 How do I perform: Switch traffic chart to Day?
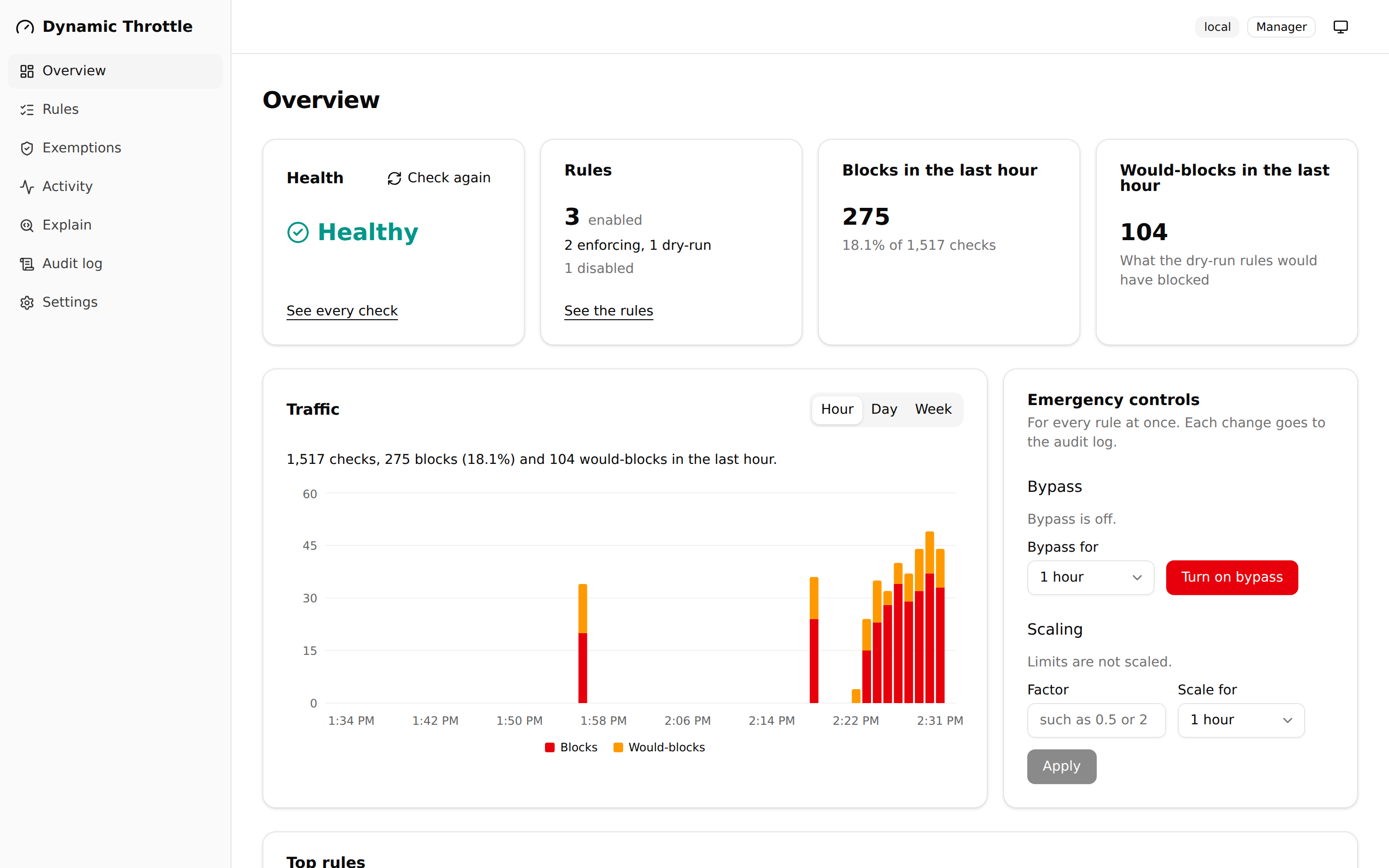pyautogui.click(x=884, y=409)
